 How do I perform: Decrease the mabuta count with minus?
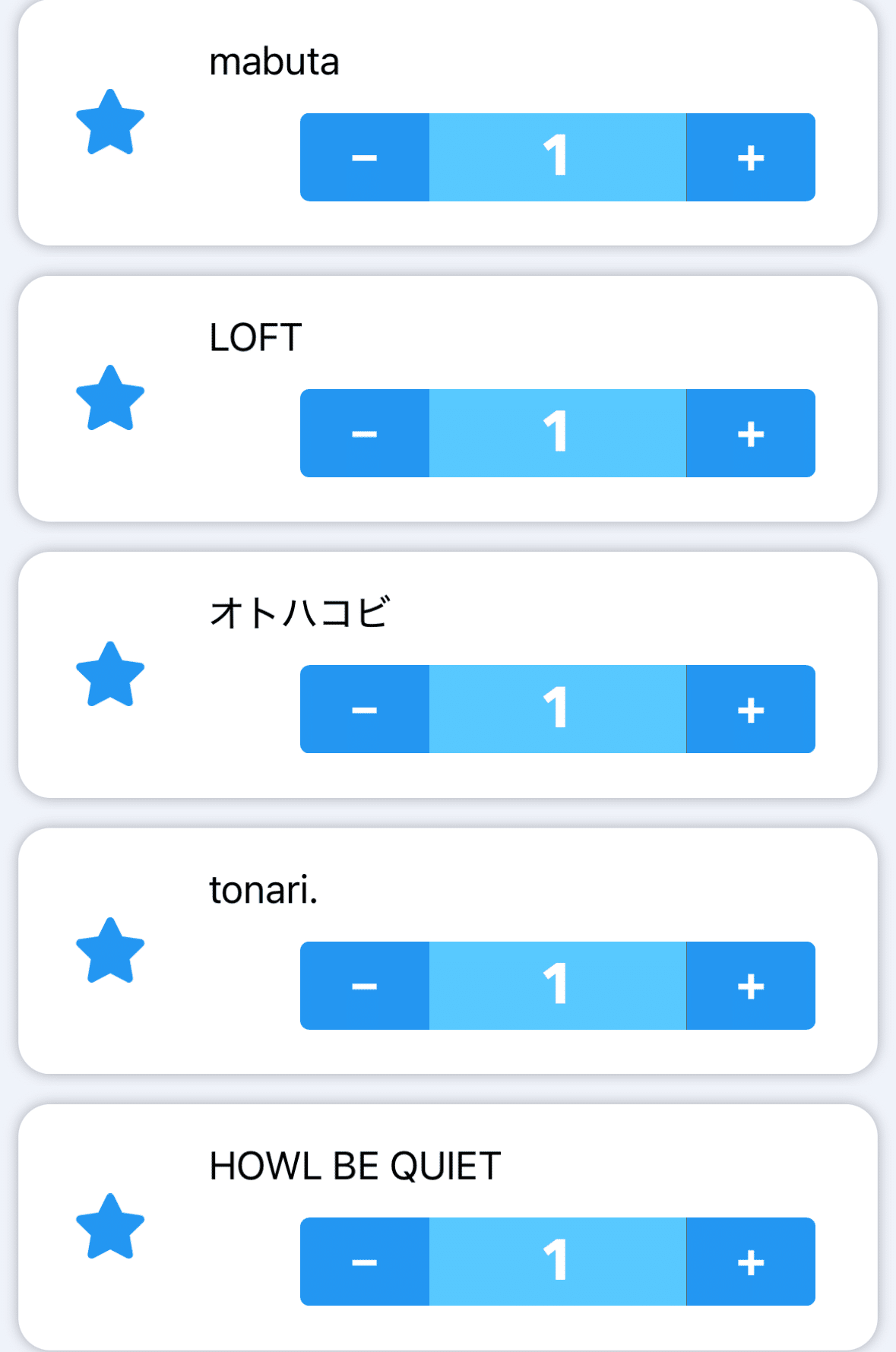(x=365, y=157)
